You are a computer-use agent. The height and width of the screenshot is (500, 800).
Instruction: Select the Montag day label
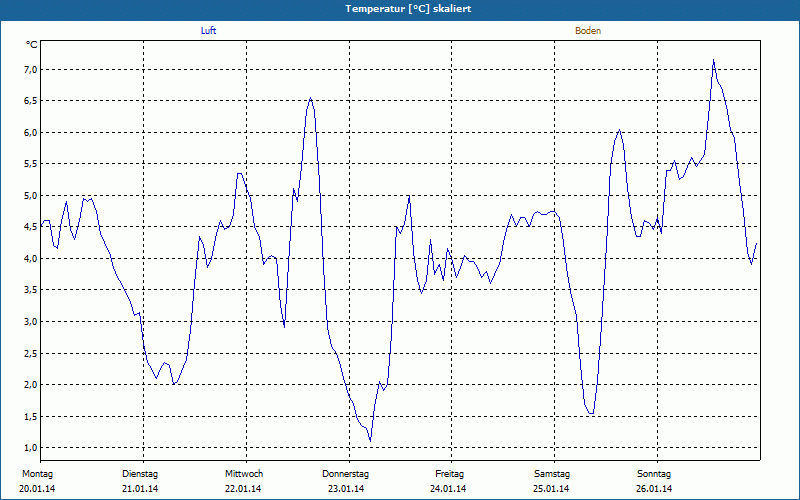coord(37,474)
